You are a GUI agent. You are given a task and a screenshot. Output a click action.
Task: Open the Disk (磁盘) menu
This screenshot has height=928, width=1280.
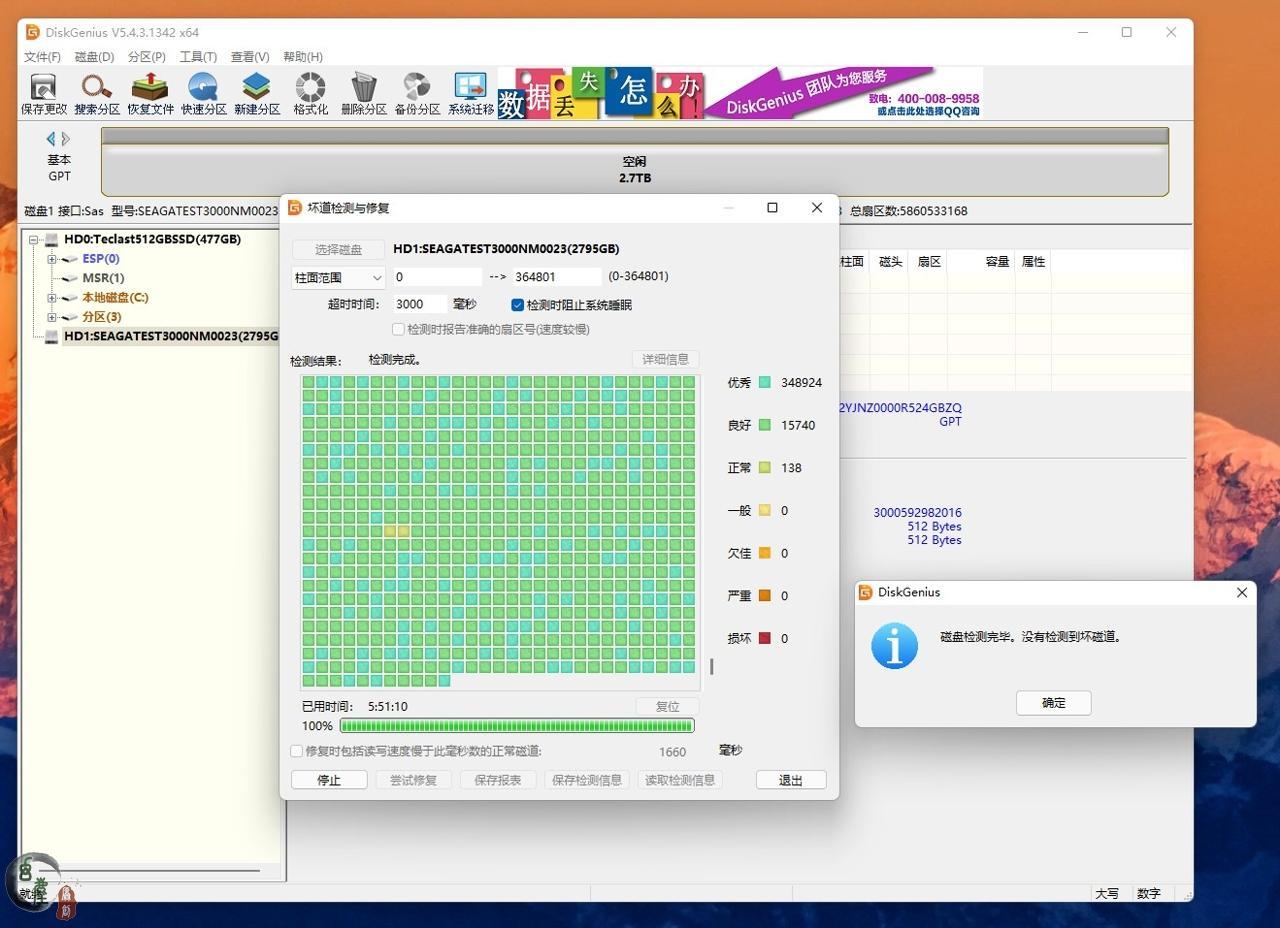coord(94,57)
